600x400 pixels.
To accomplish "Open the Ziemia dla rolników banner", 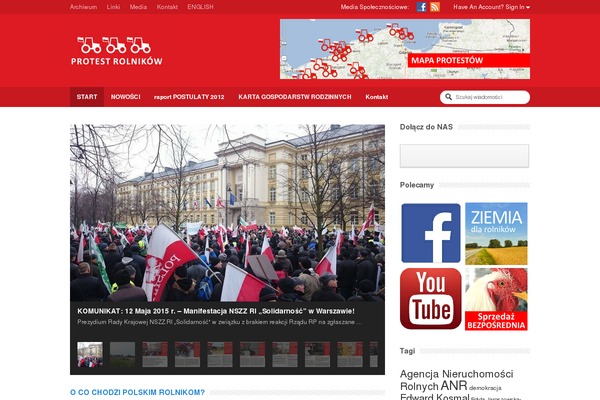I will (496, 233).
